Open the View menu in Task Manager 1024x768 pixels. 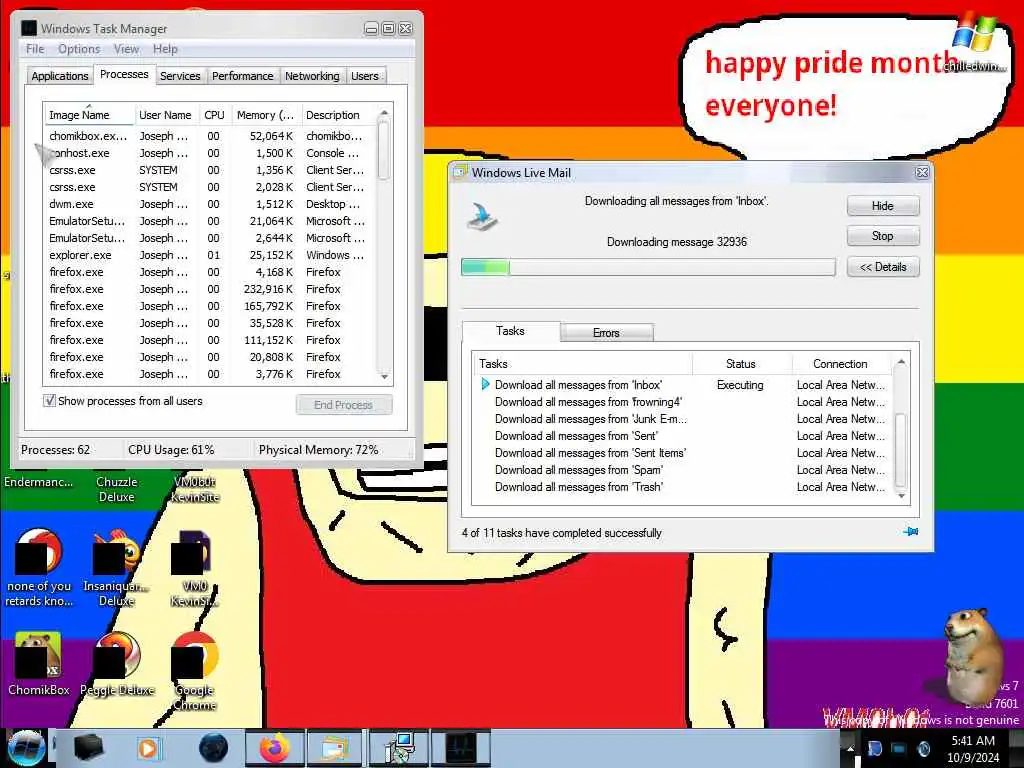coord(126,49)
